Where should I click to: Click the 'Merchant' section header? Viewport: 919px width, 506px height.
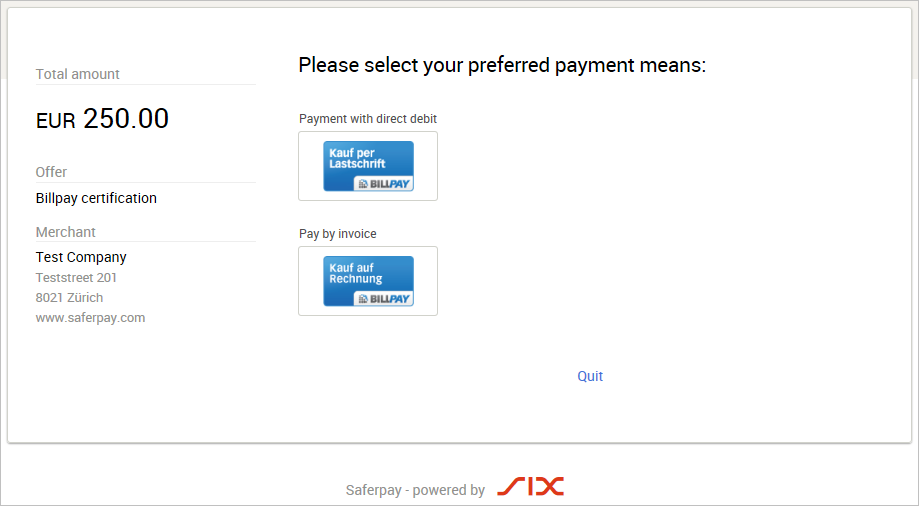66,232
